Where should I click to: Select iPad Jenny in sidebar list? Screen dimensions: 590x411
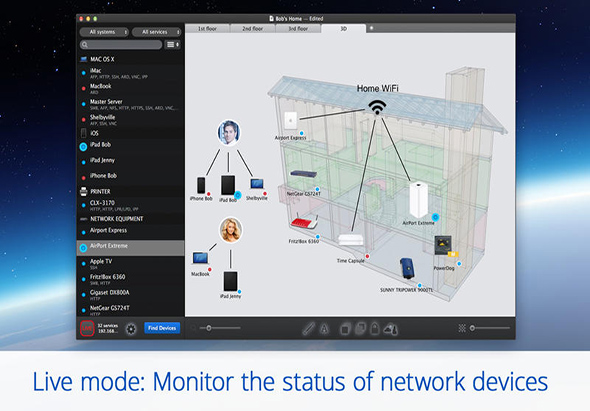pos(131,162)
